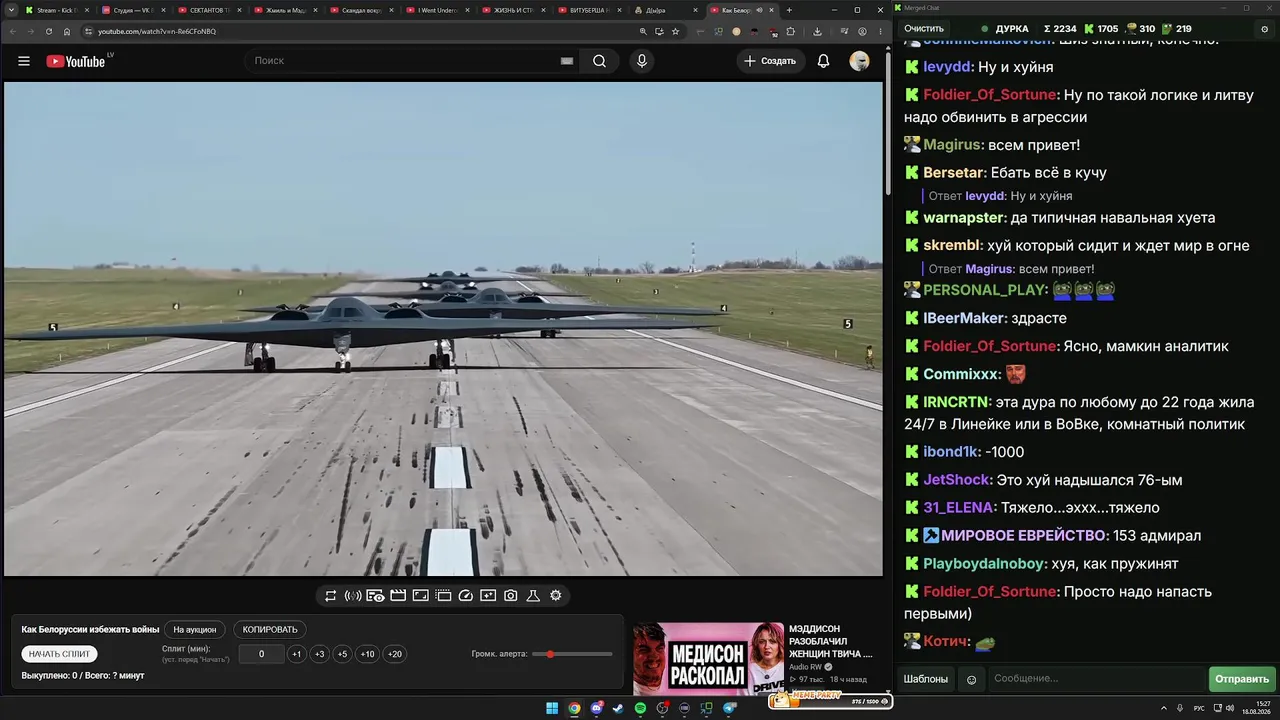
Task: Switch to the 'I Went Undercover' tab
Action: click(438, 10)
